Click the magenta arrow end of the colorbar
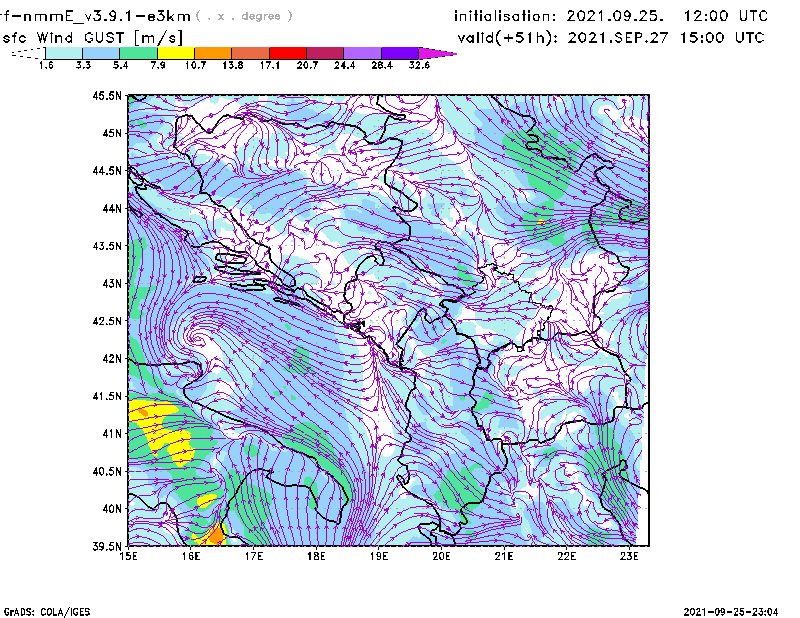800x618 pixels. 437,53
